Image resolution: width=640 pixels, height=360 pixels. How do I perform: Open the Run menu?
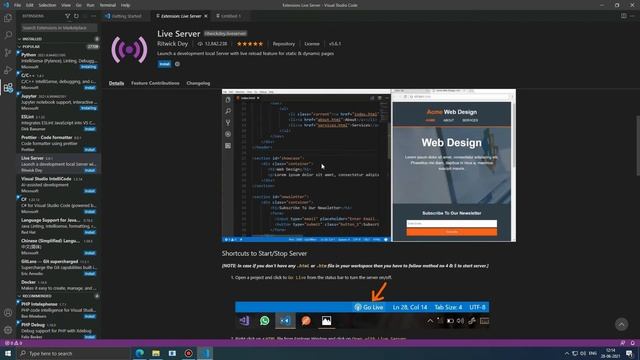tap(90, 5)
